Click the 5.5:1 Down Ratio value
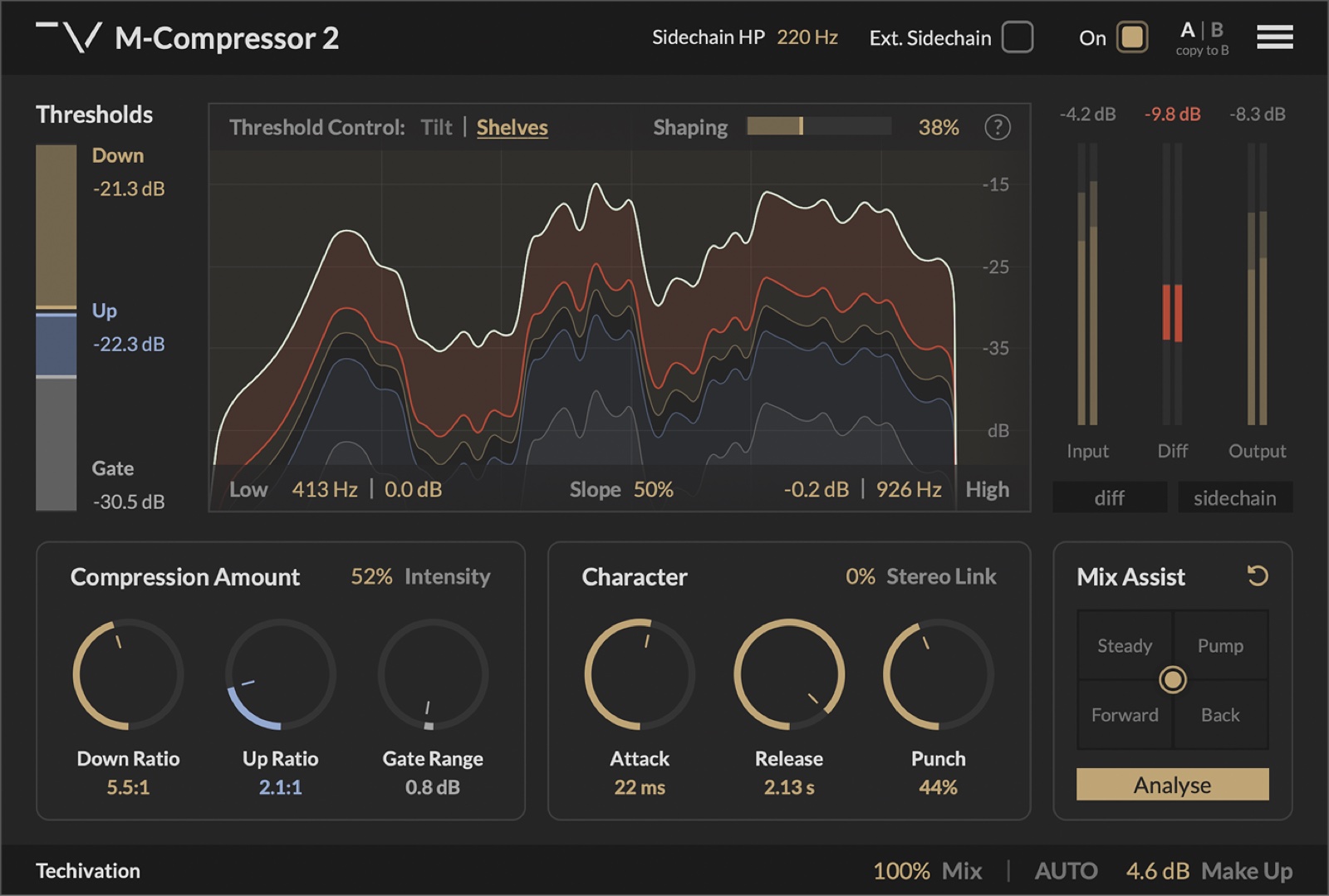This screenshot has width=1329, height=896. (x=128, y=787)
